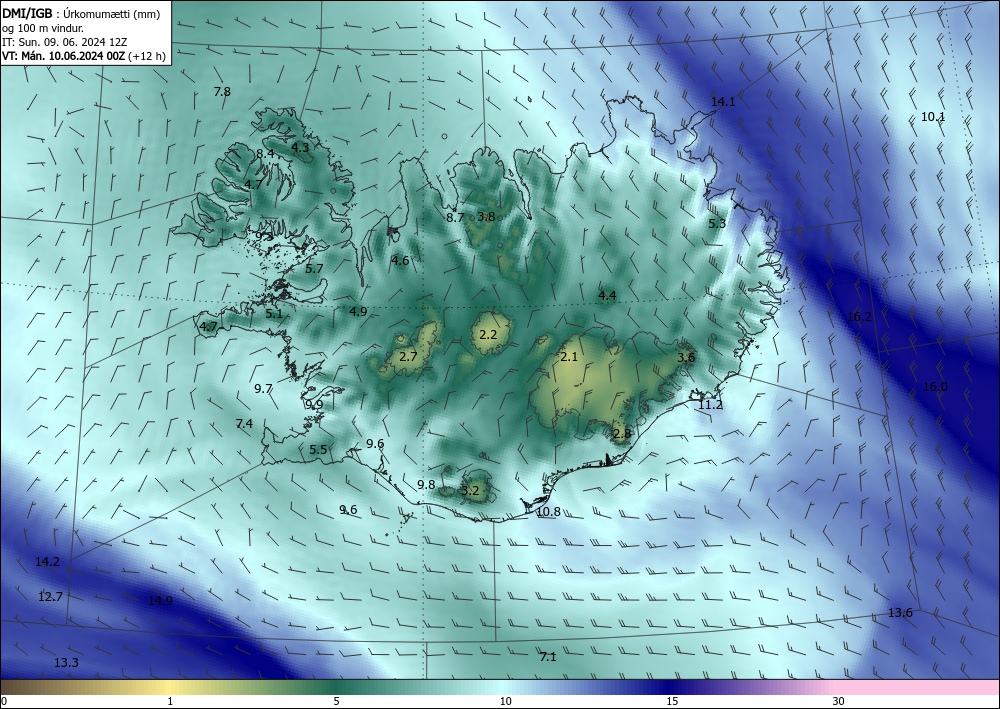Select the 11.2 precipitation value
The width and height of the screenshot is (1000, 709).
click(x=710, y=406)
